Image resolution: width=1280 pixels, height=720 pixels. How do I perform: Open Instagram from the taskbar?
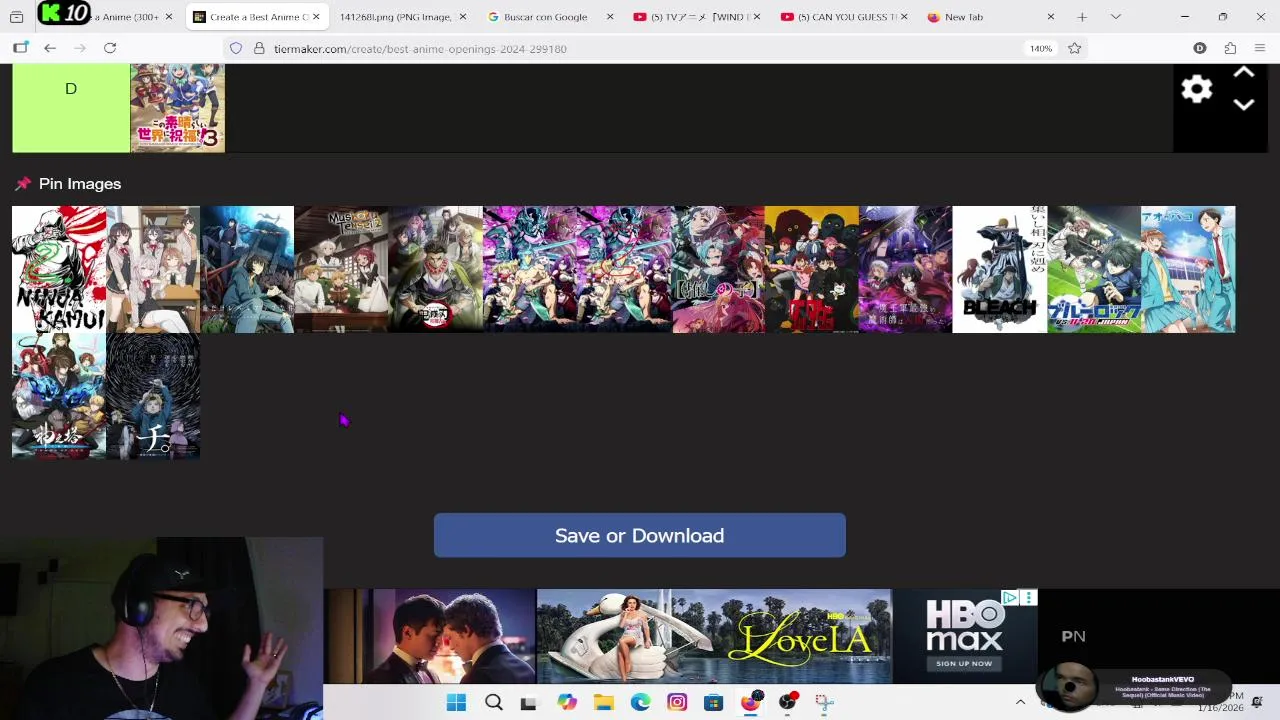[x=677, y=702]
